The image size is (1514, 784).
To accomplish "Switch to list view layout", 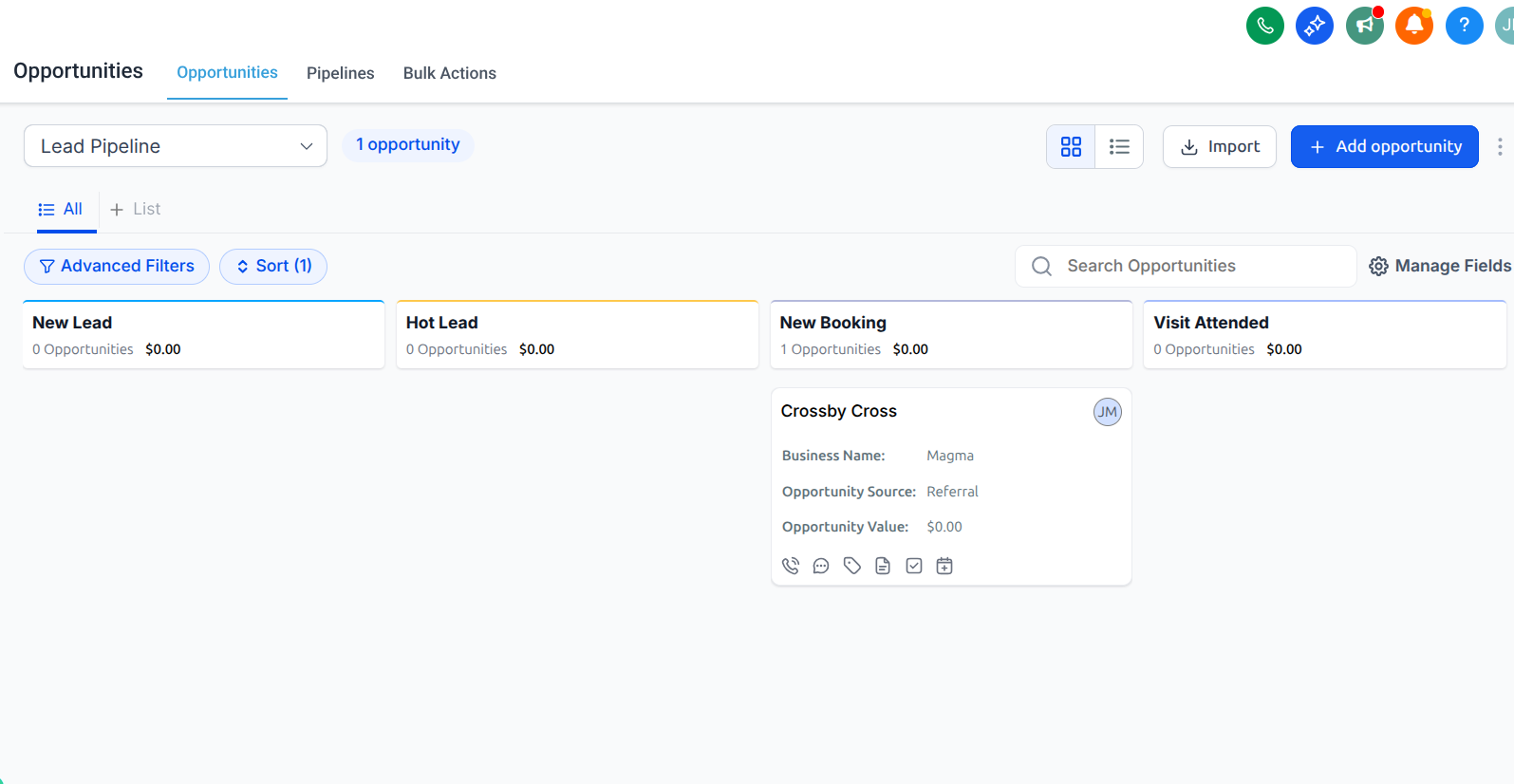I will point(1119,146).
